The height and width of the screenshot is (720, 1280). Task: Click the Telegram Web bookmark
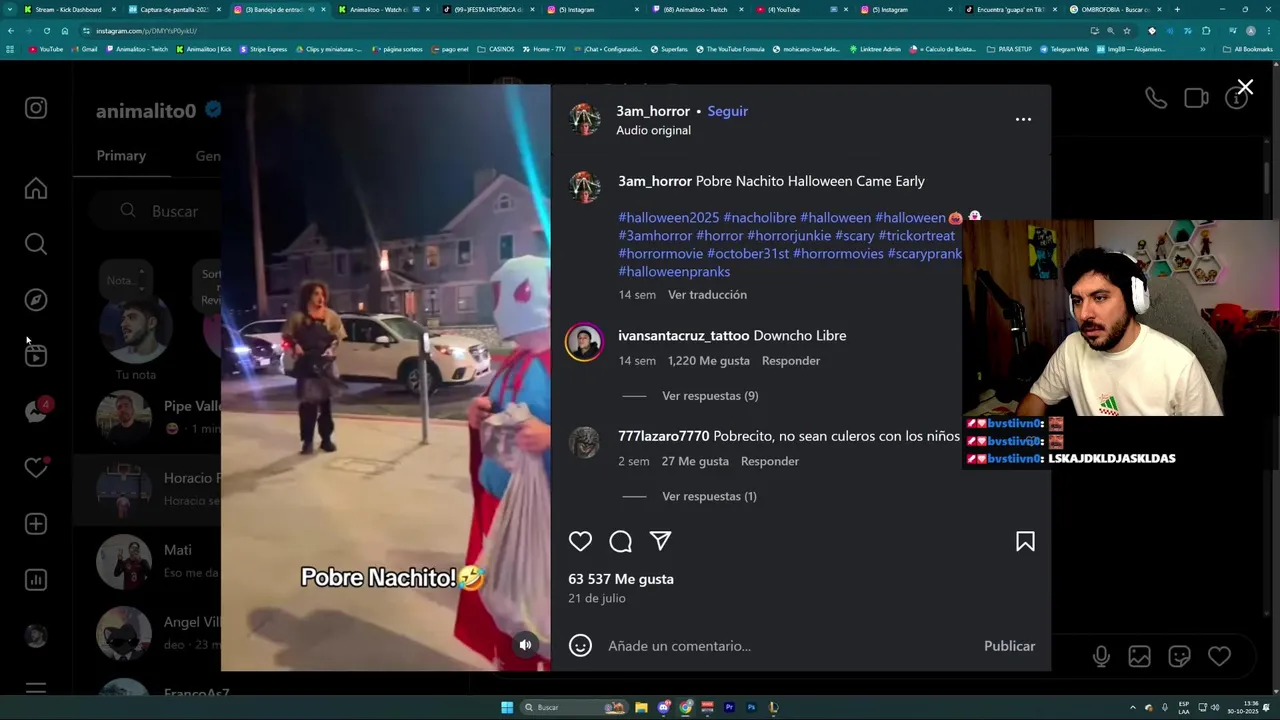[x=1064, y=49]
